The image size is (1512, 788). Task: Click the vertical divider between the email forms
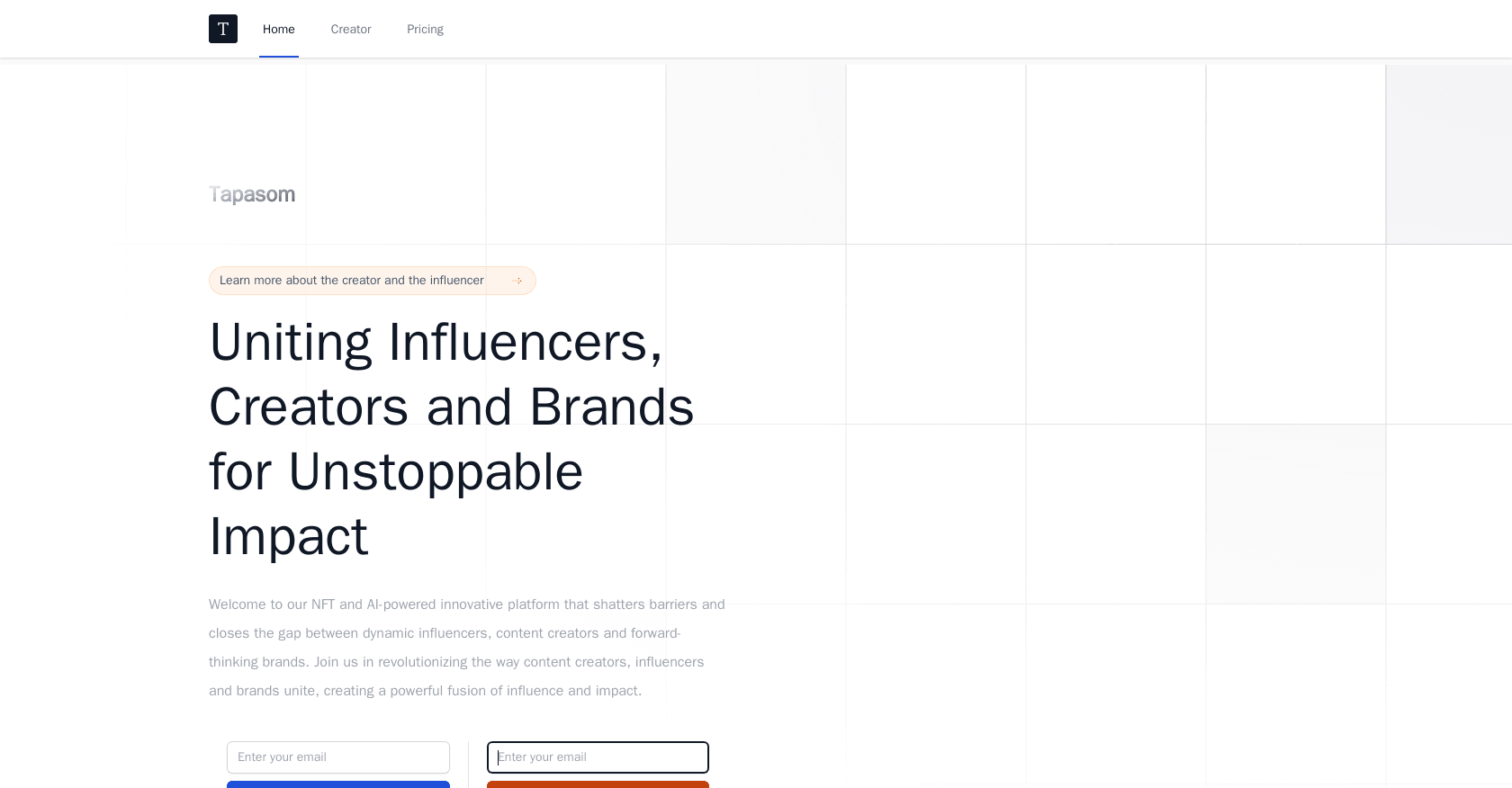pyautogui.click(x=468, y=765)
